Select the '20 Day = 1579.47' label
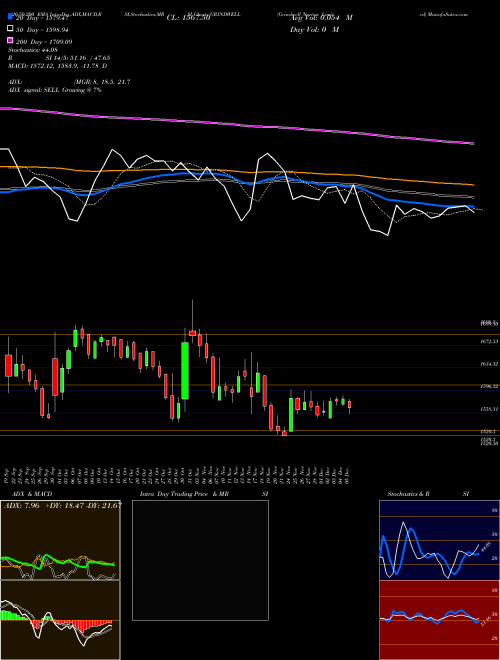Viewport: 500px width, 660px height. tap(41, 18)
